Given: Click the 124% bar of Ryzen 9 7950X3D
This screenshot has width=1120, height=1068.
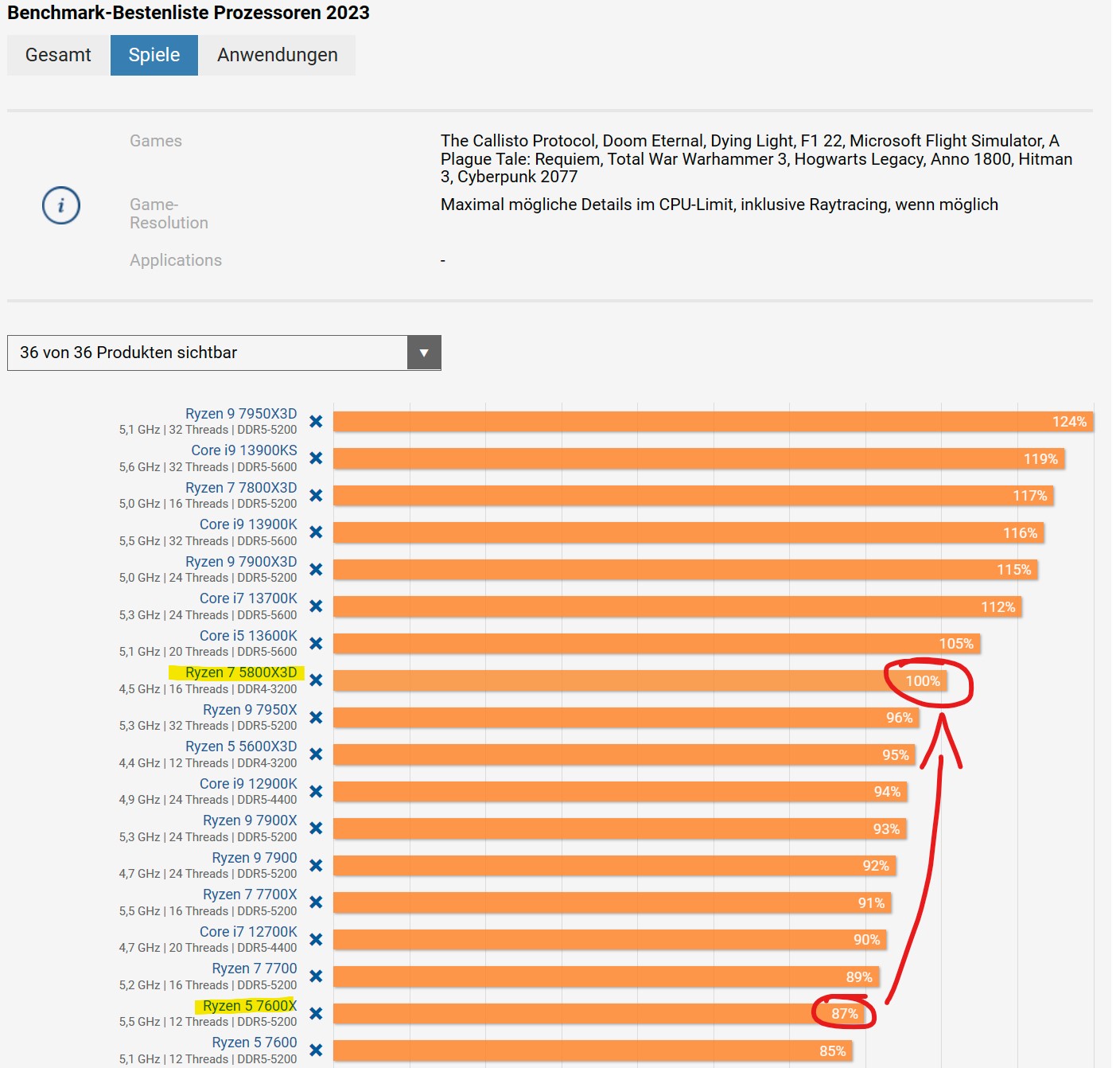Looking at the screenshot, I should pos(714,421).
